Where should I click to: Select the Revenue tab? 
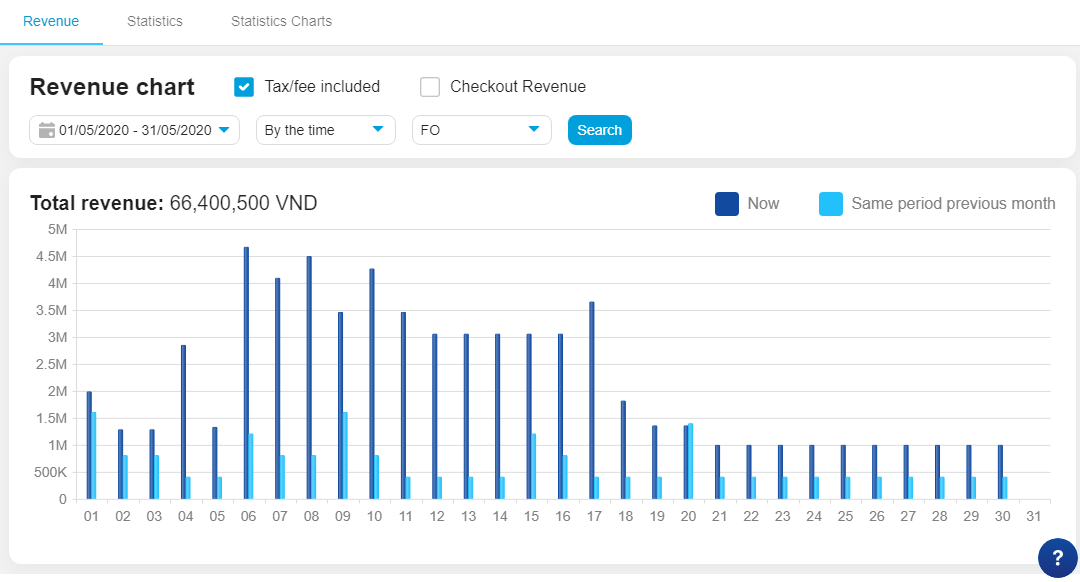pos(51,21)
